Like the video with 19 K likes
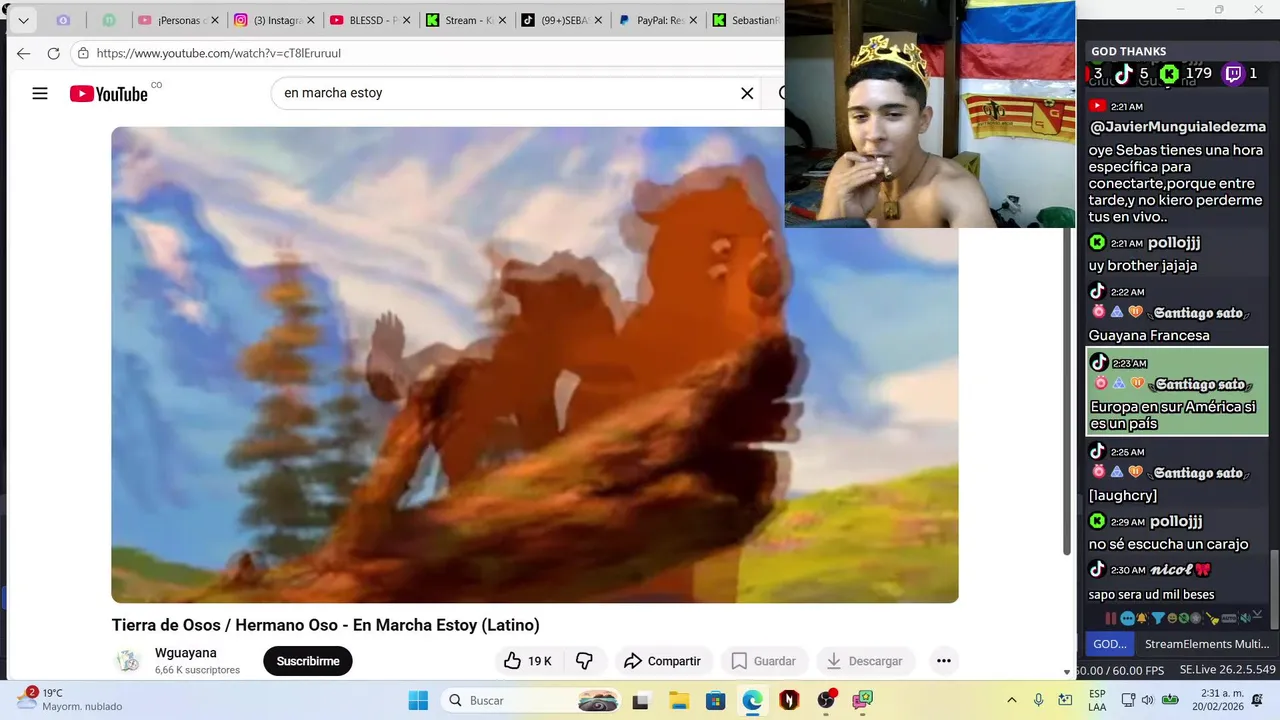The height and width of the screenshot is (720, 1280). point(529,661)
